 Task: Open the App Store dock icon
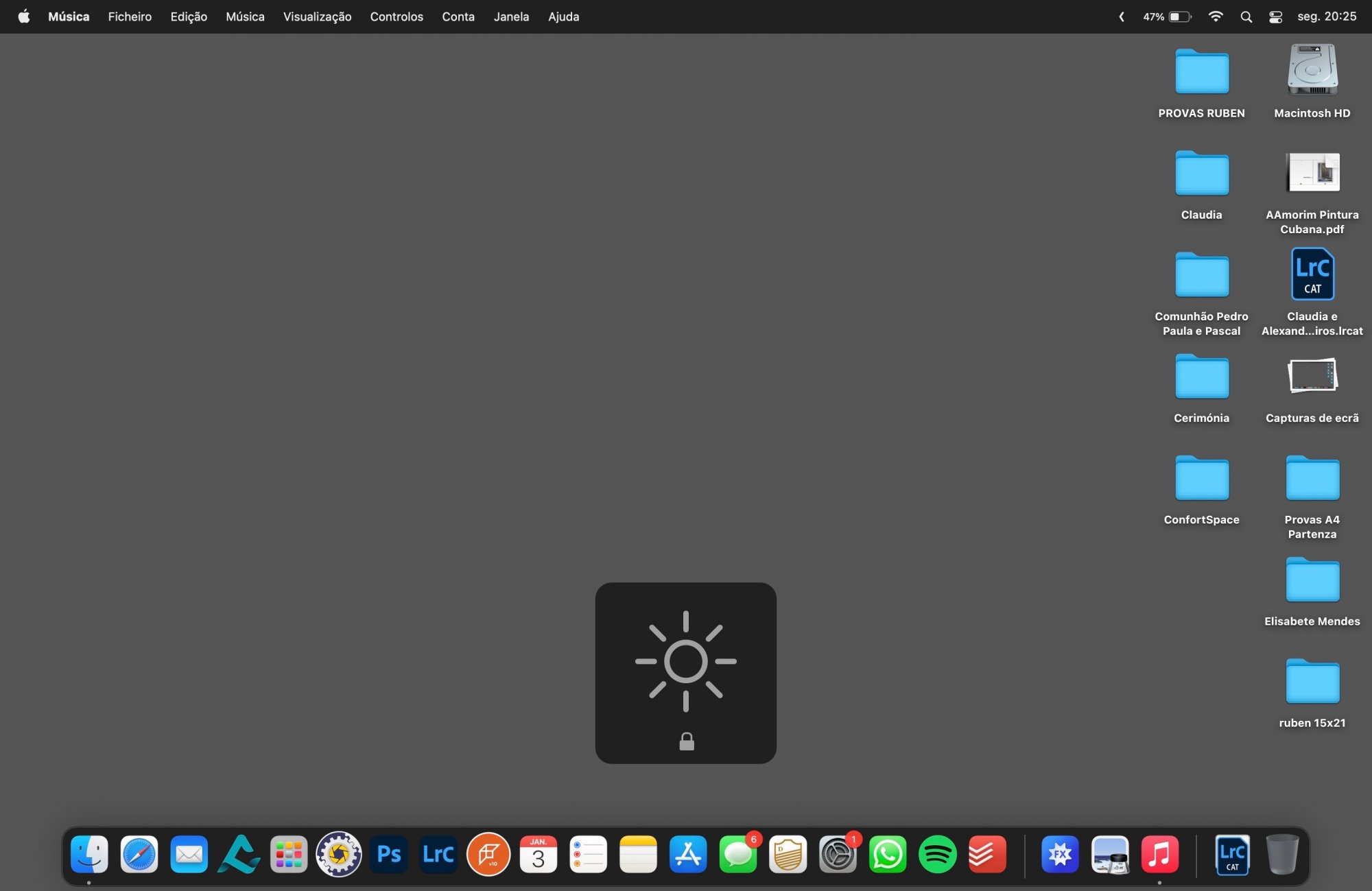[x=688, y=854]
